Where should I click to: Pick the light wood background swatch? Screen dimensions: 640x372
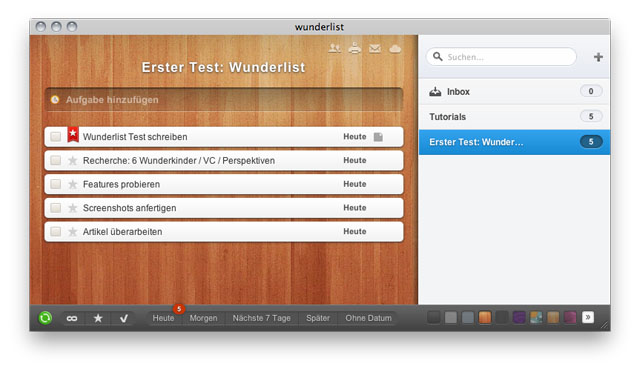553,317
